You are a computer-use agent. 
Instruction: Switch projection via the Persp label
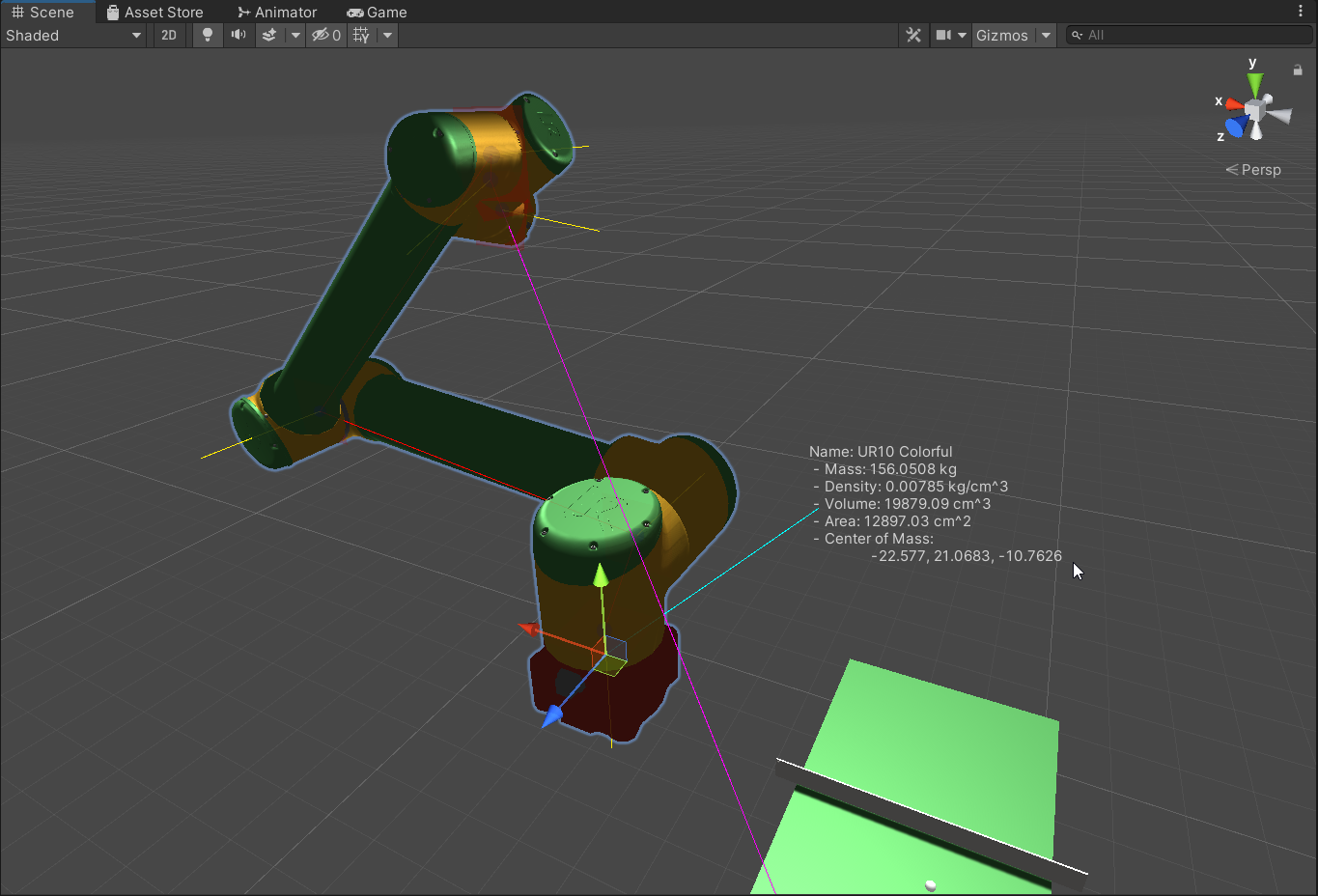tap(1253, 170)
